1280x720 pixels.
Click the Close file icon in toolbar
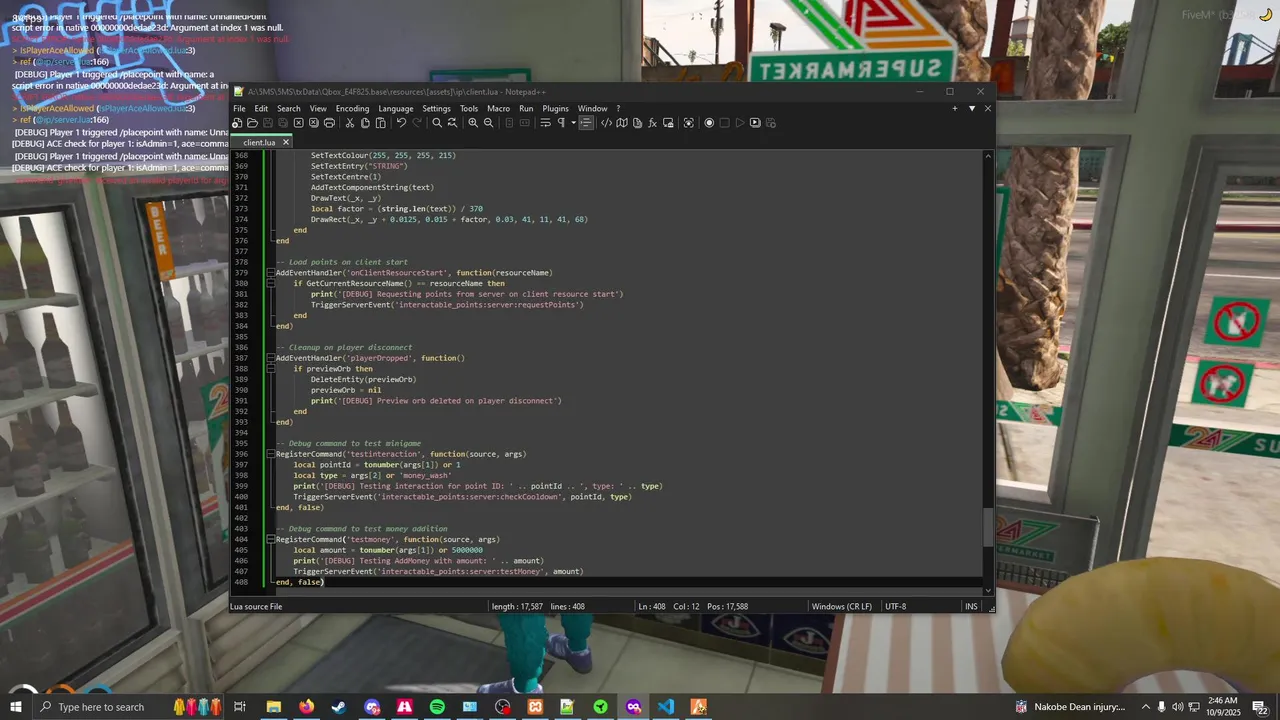tap(298, 123)
